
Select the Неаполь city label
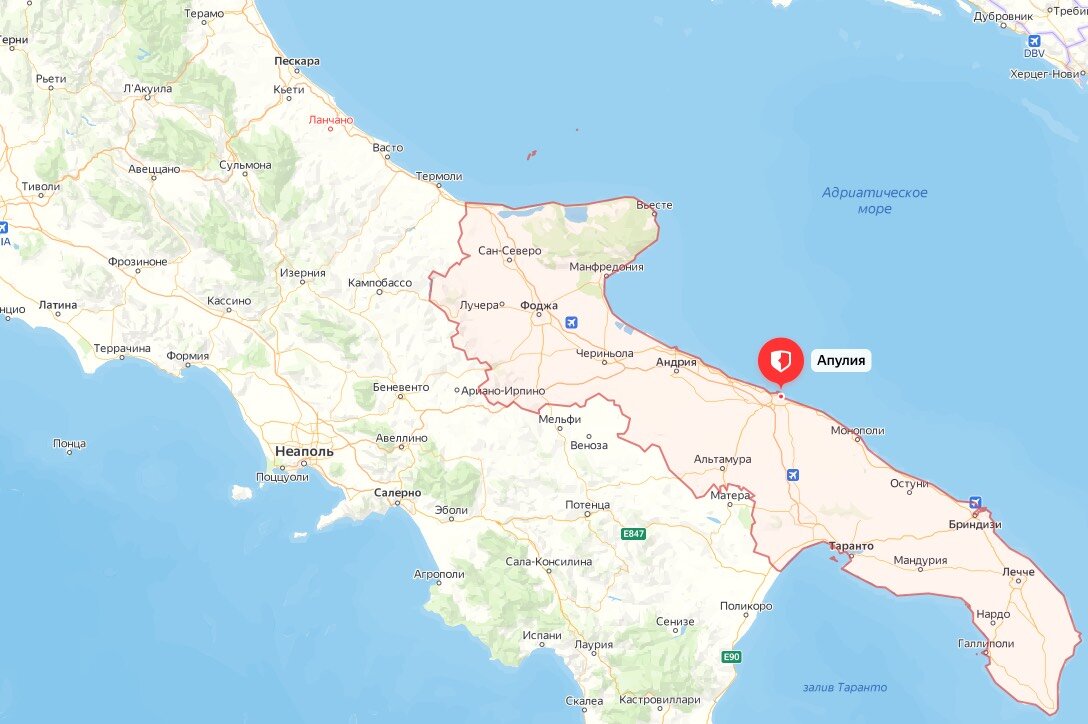[x=304, y=451]
